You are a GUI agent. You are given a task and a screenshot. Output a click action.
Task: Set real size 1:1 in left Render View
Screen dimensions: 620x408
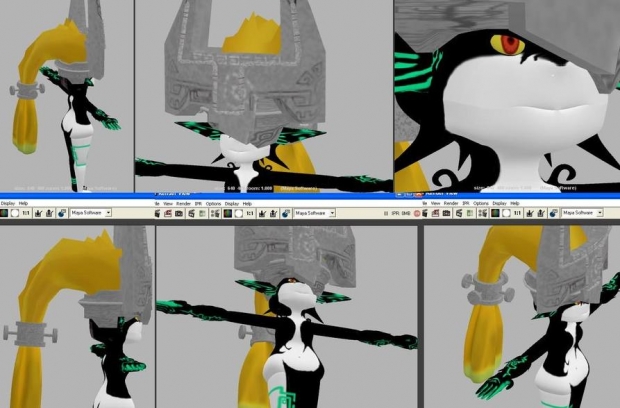(26, 213)
